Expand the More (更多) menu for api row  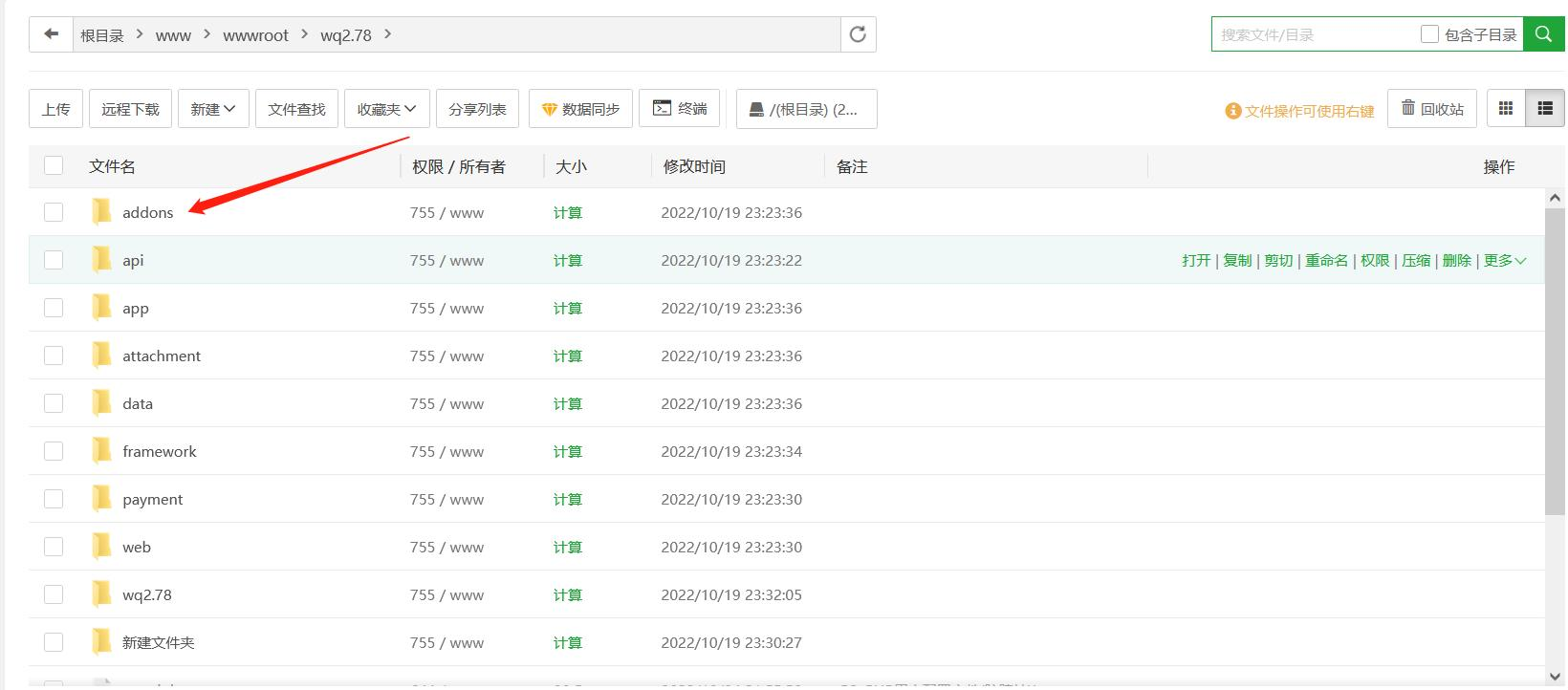(x=1504, y=260)
